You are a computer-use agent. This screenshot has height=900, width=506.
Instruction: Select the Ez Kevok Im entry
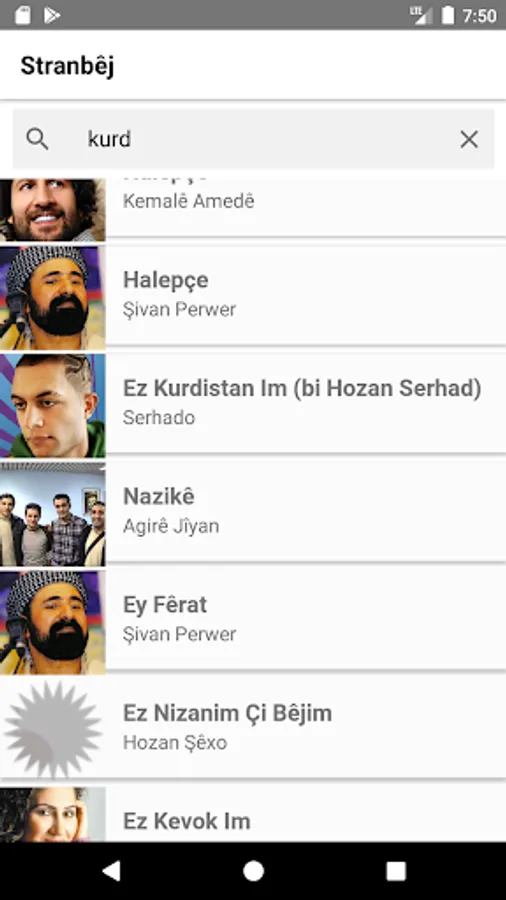point(253,814)
